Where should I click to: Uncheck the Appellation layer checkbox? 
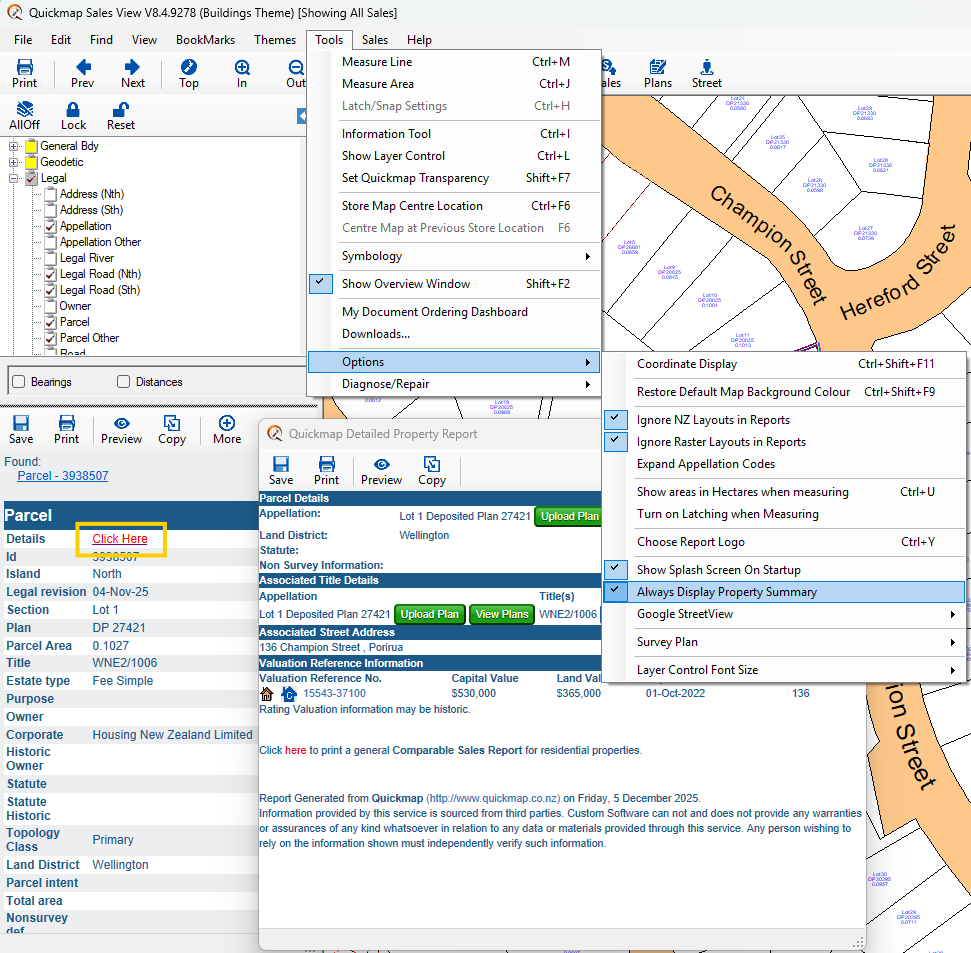coord(48,226)
